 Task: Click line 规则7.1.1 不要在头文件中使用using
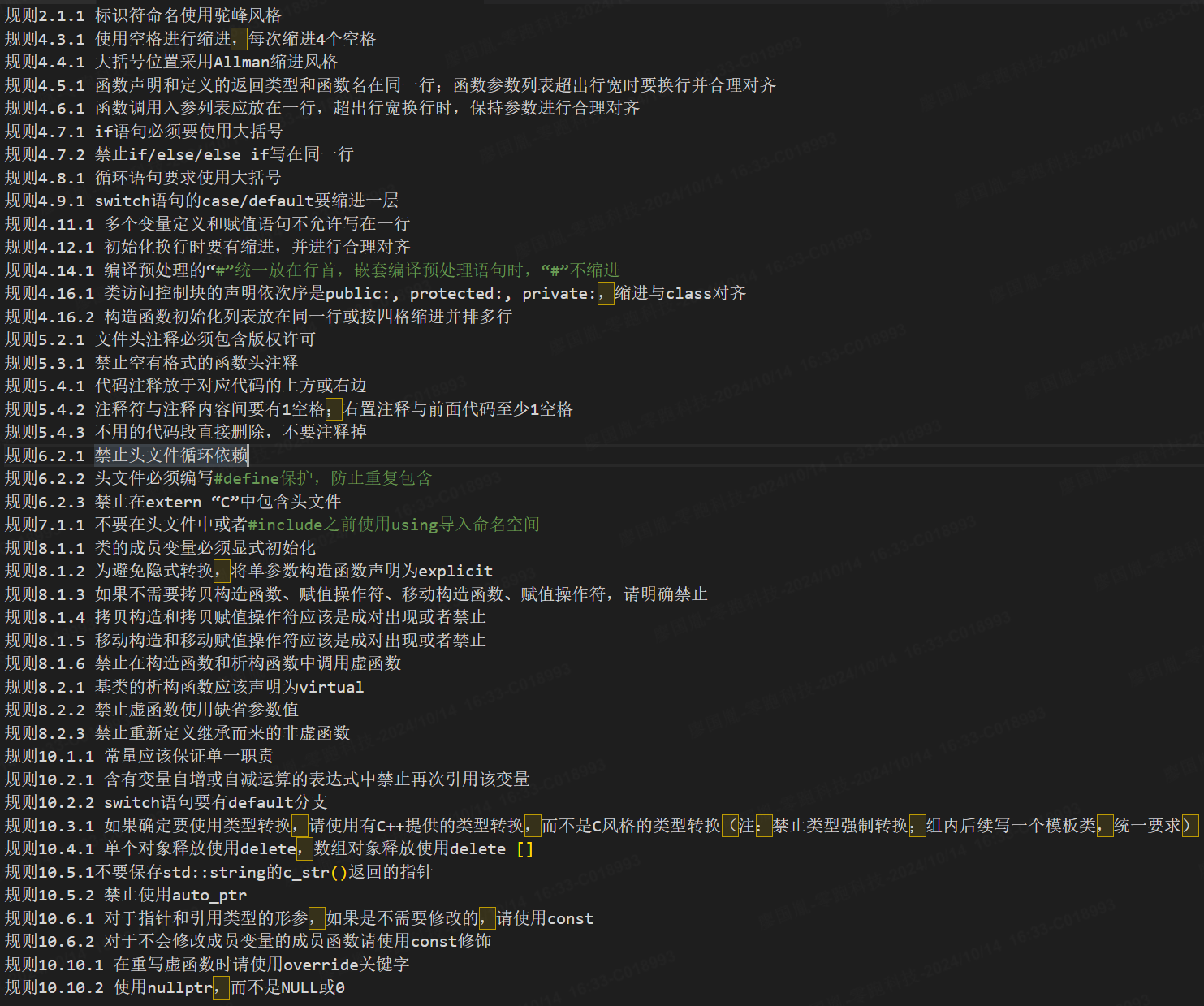pos(272,525)
